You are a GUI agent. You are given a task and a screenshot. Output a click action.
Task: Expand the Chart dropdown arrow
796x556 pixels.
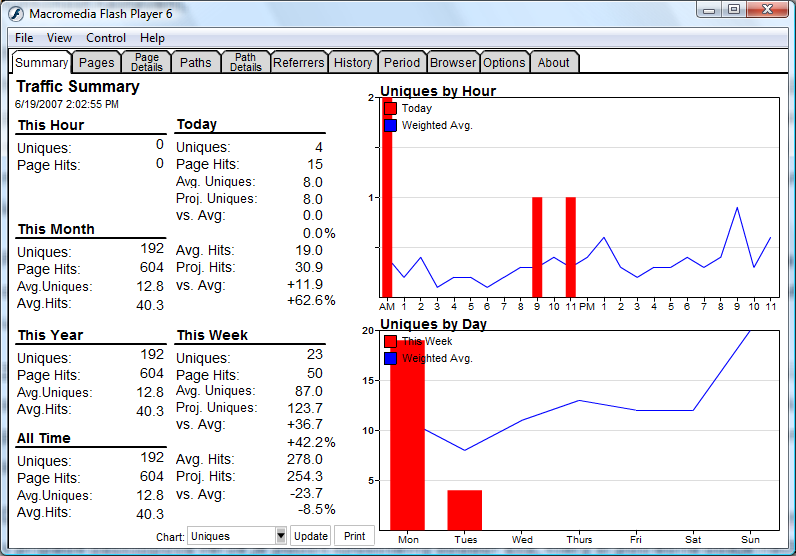coord(281,536)
